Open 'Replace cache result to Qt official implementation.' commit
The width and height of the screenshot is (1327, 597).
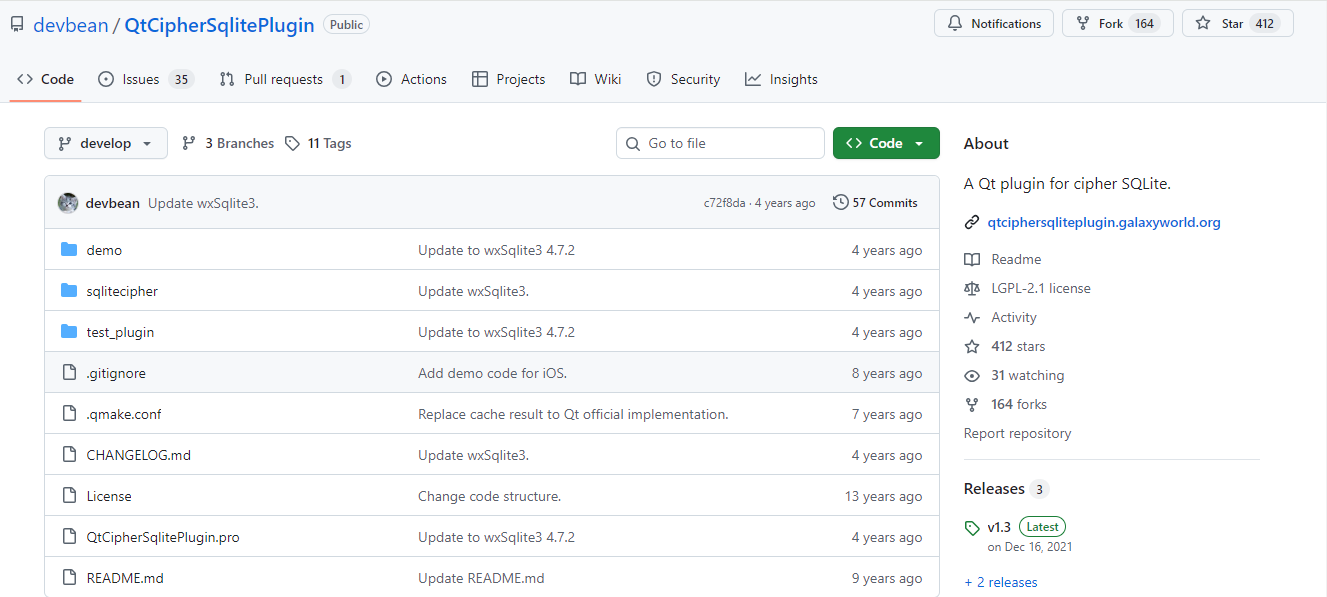click(x=573, y=414)
